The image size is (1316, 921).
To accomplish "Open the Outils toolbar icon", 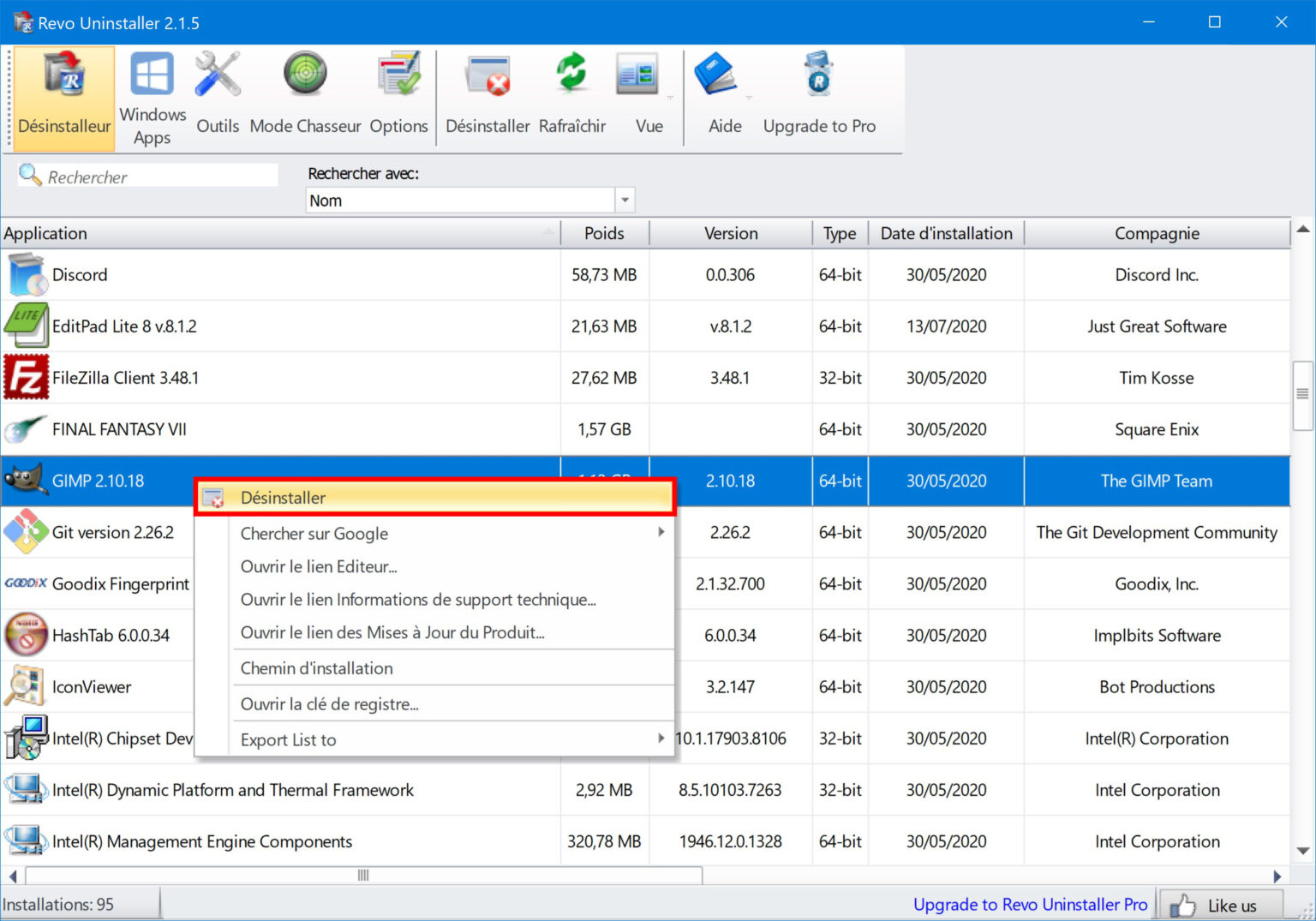I will point(218,86).
